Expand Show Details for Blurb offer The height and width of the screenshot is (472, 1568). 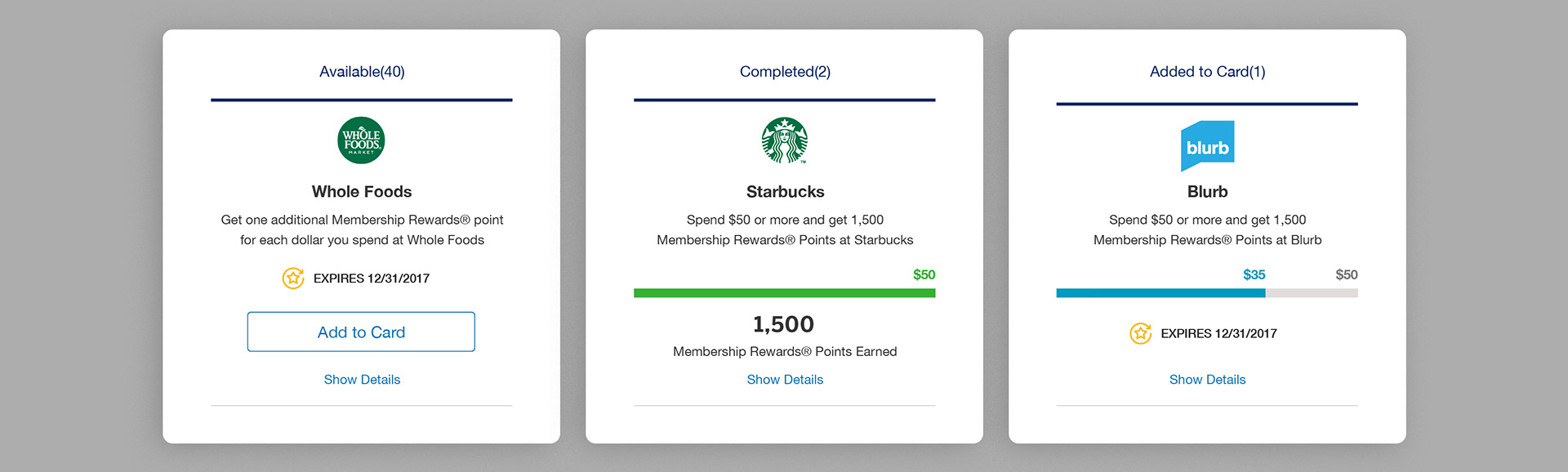(x=1207, y=380)
